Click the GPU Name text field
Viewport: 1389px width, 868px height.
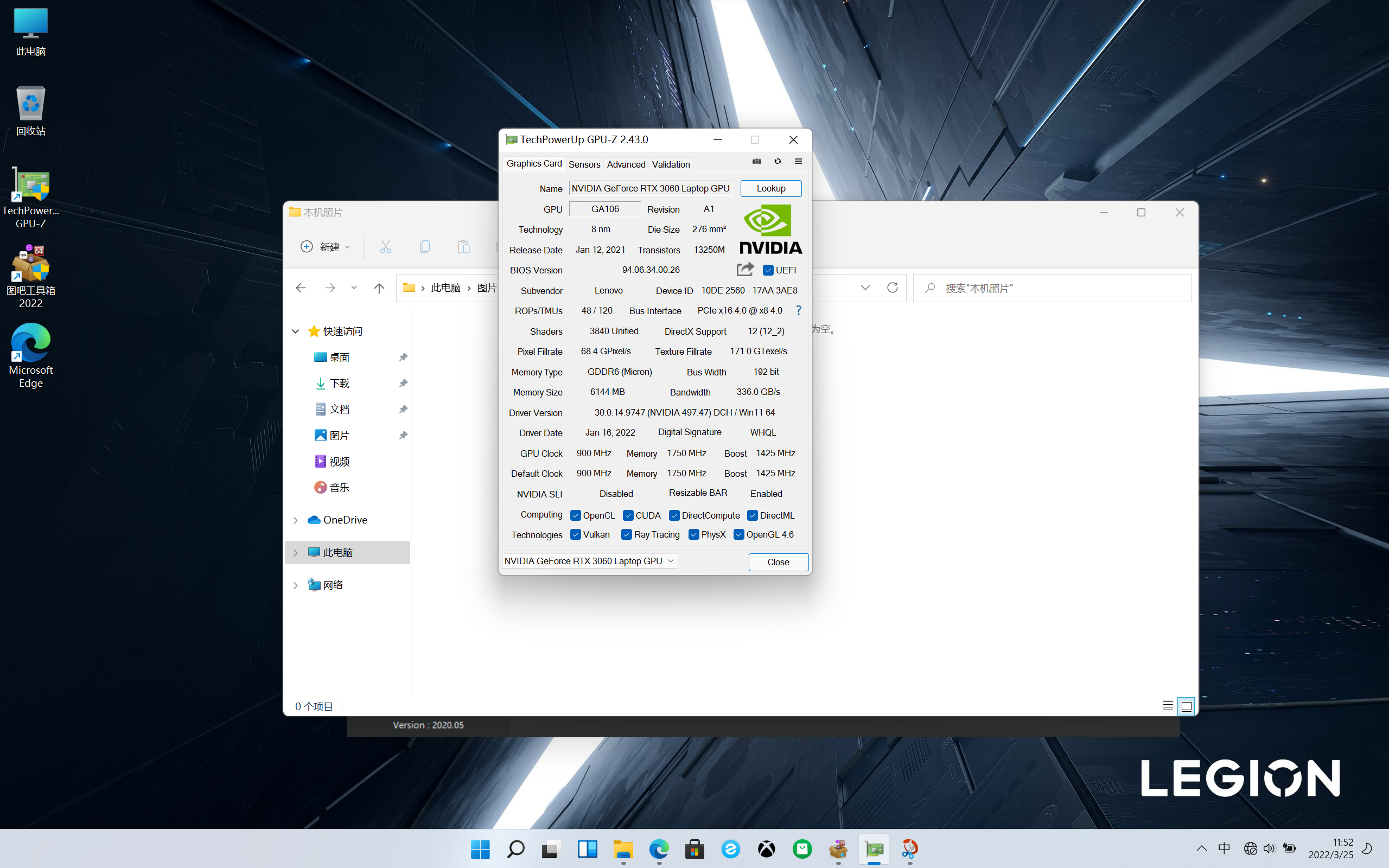click(651, 188)
